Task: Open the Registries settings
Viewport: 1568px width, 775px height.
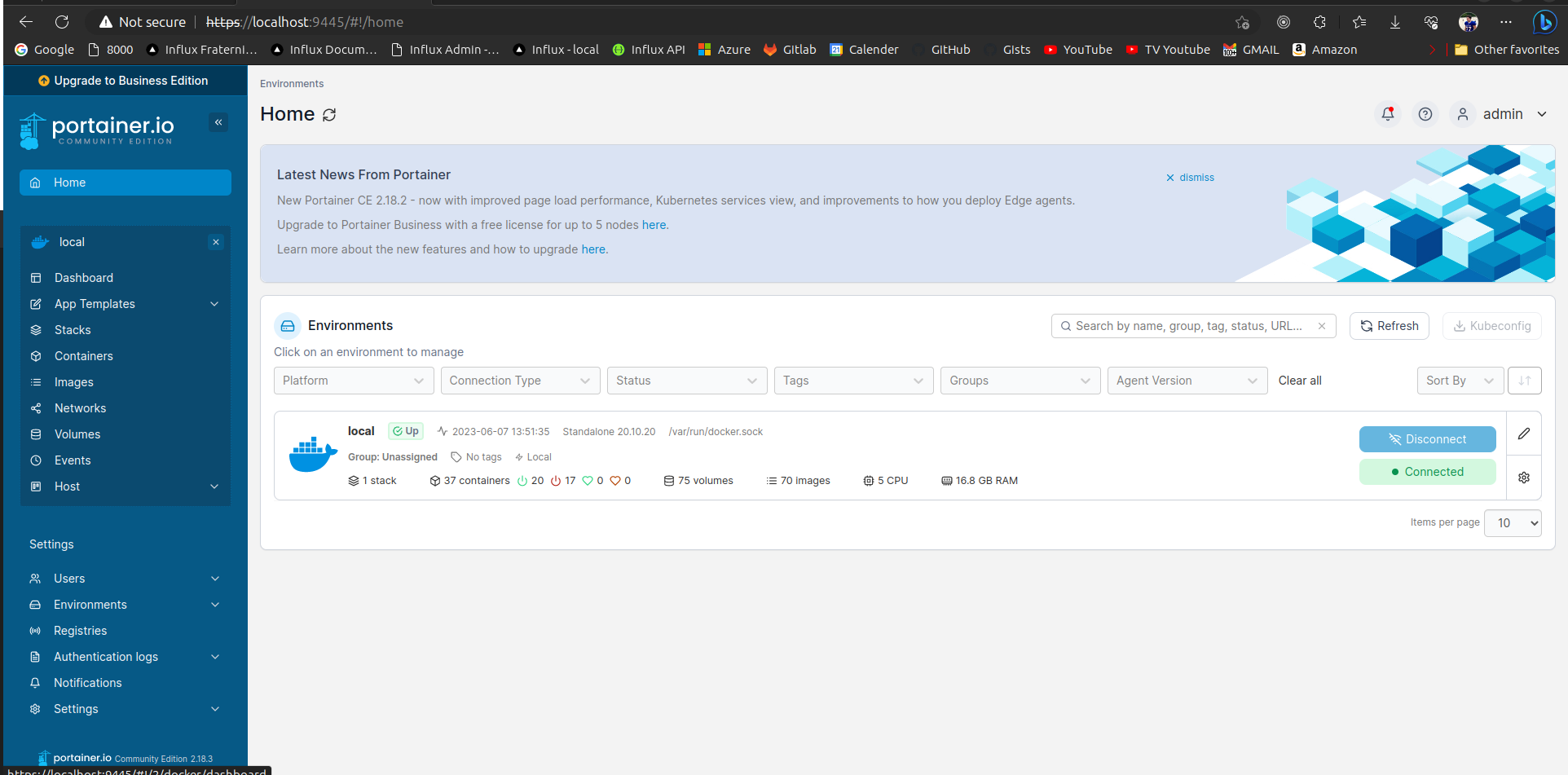Action: pos(79,630)
